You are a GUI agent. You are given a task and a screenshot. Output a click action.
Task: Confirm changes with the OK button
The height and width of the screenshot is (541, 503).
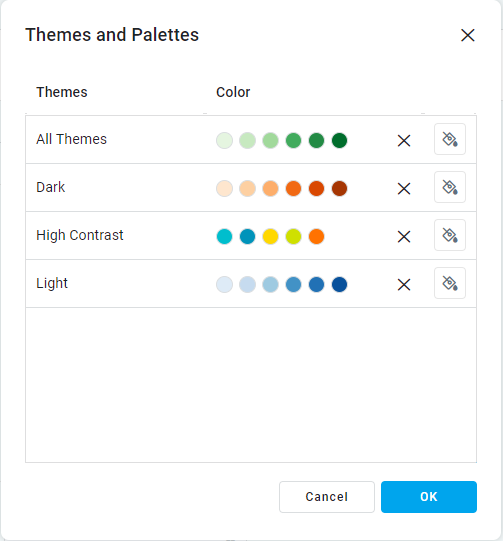tap(429, 497)
